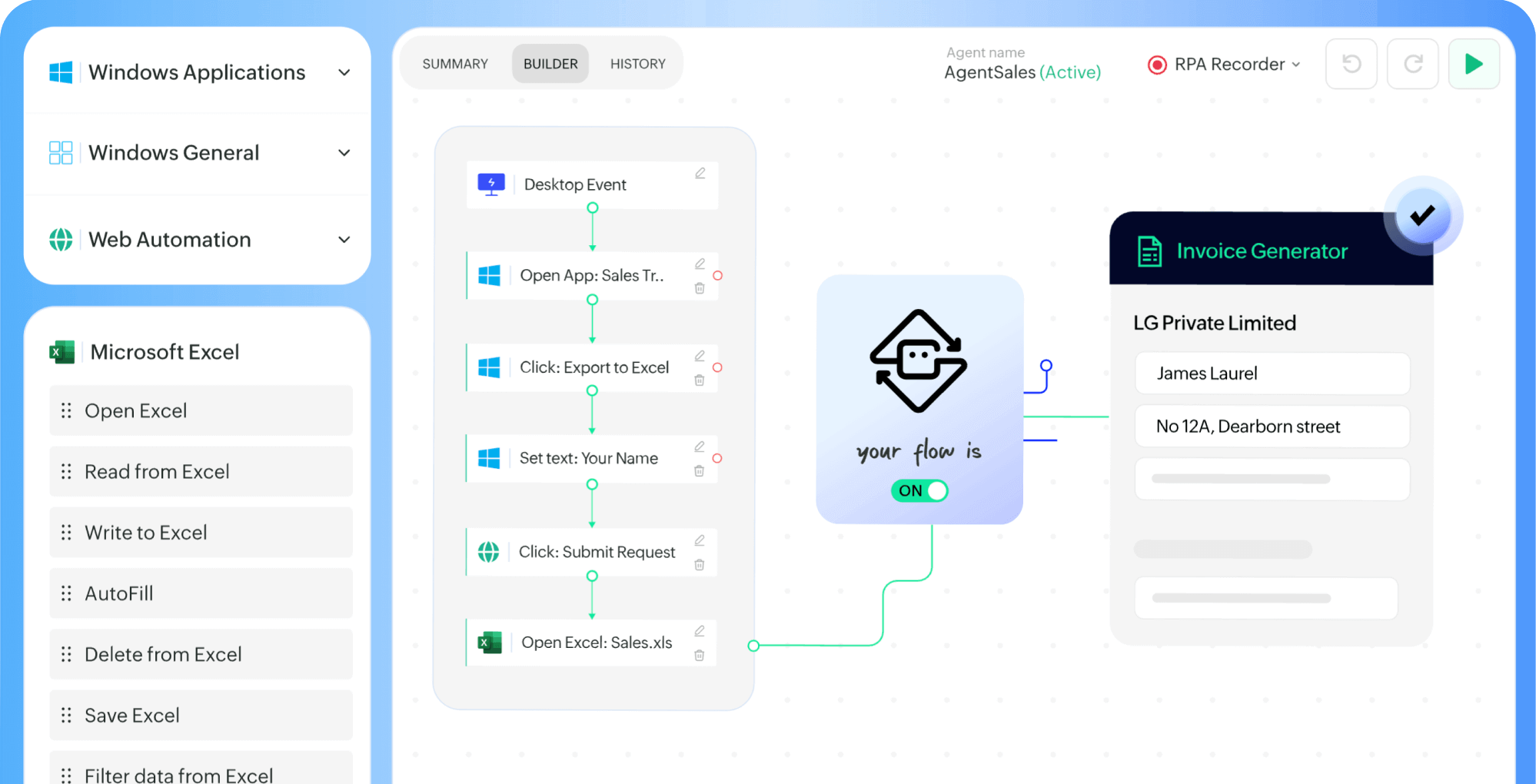Run the flow with the green play button
Image resolution: width=1536 pixels, height=784 pixels.
(1474, 64)
